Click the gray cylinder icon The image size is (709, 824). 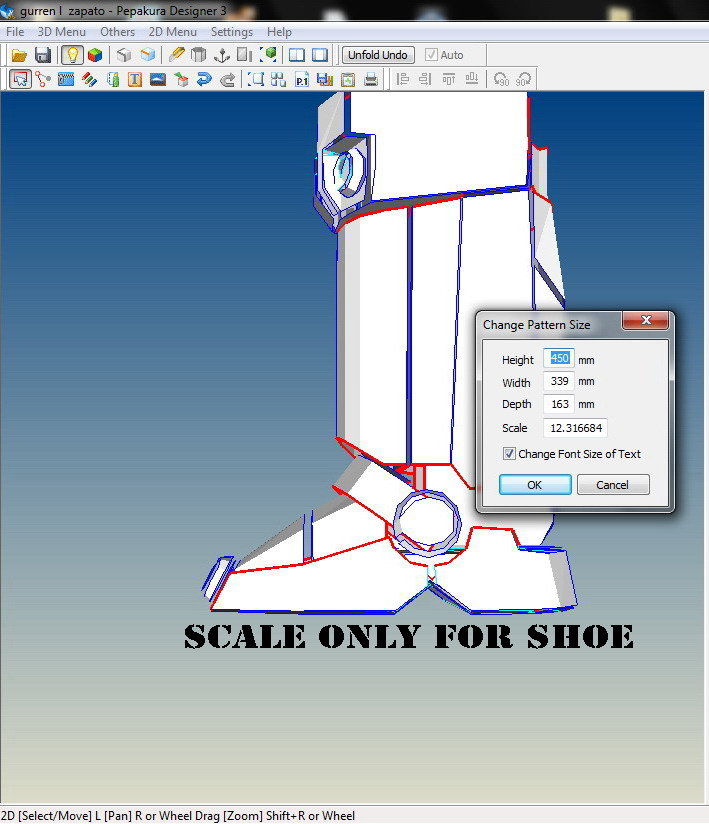(x=198, y=55)
